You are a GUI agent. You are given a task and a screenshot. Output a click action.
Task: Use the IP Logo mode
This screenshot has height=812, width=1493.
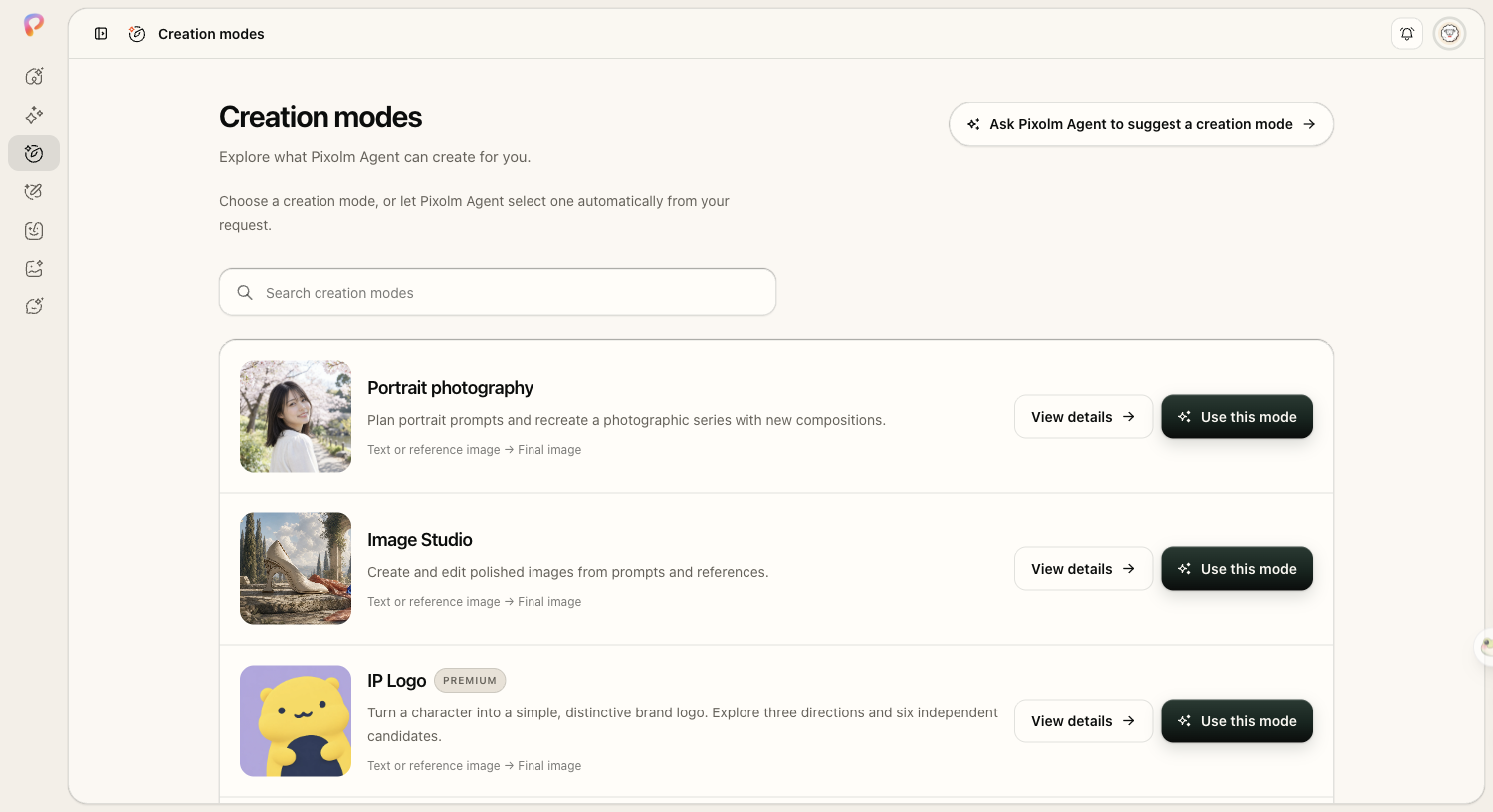click(x=1237, y=721)
